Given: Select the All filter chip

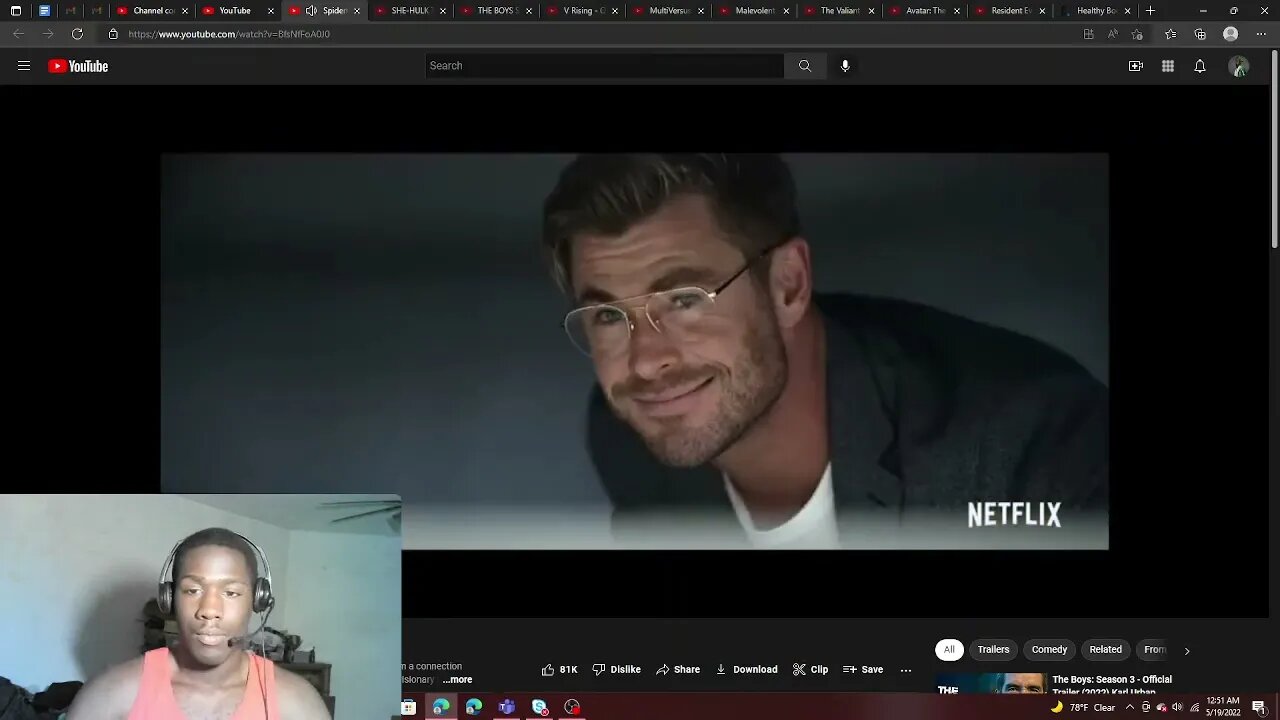Looking at the screenshot, I should (x=949, y=650).
